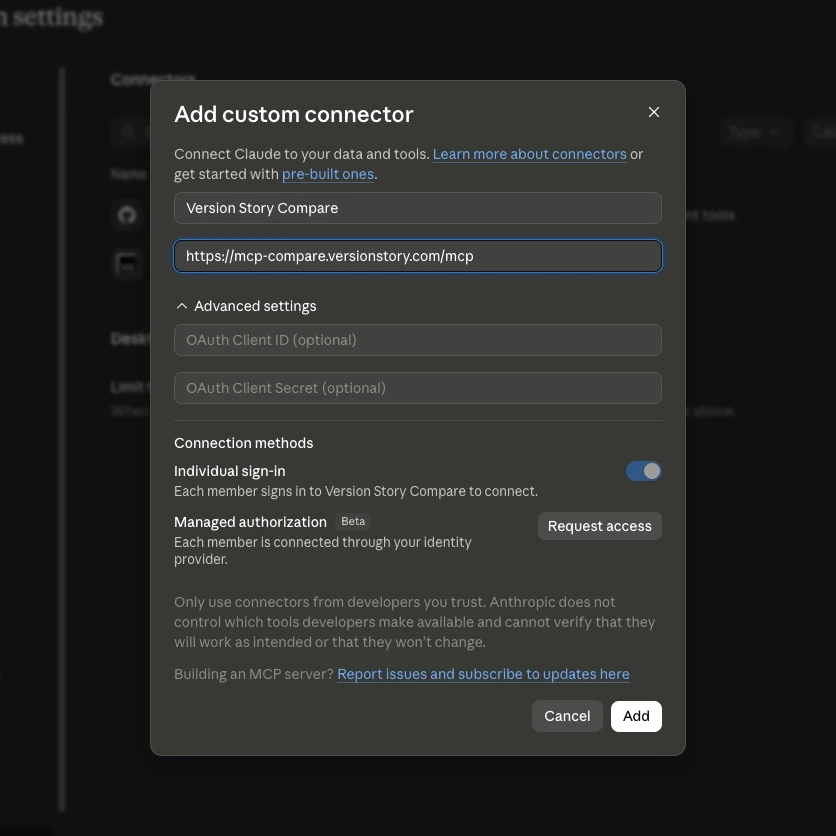Click the Connection methods heading
The height and width of the screenshot is (836, 836).
[x=244, y=443]
